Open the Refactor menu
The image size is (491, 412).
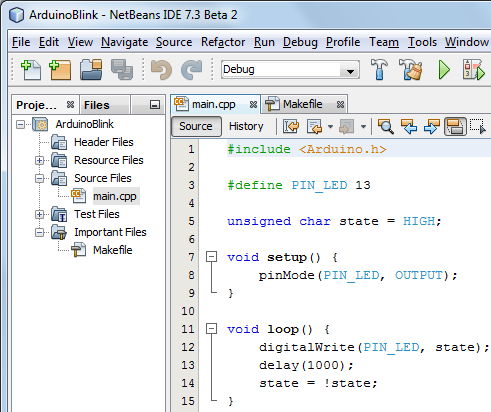point(223,42)
